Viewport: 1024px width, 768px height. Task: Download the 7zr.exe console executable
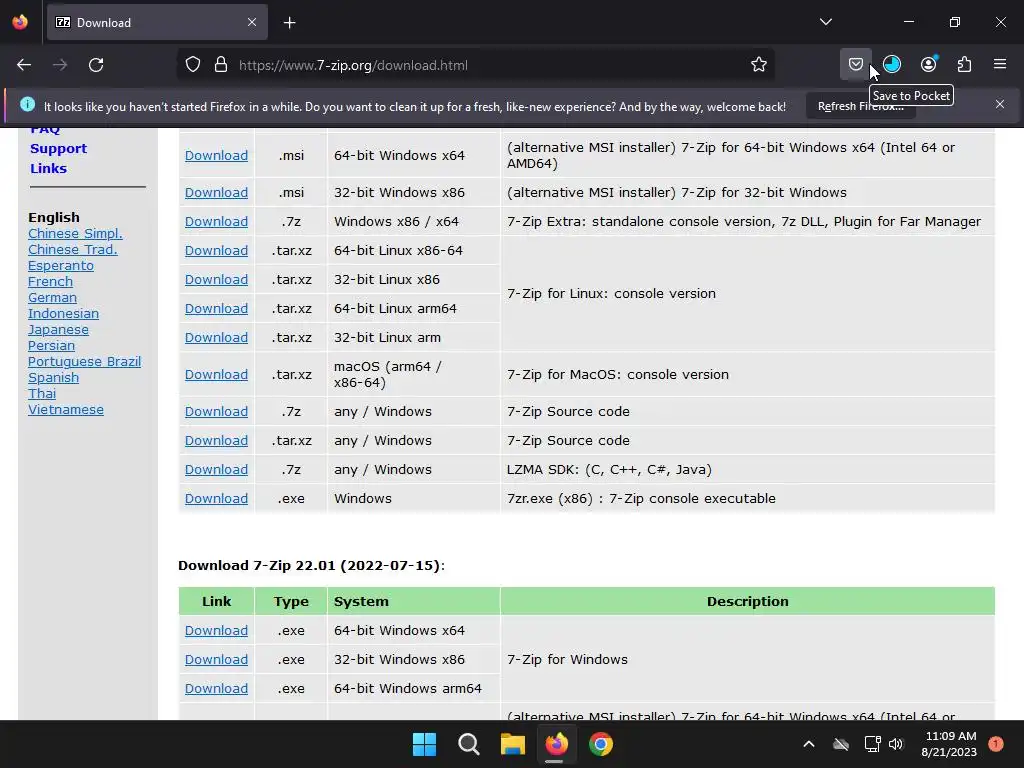click(216, 498)
